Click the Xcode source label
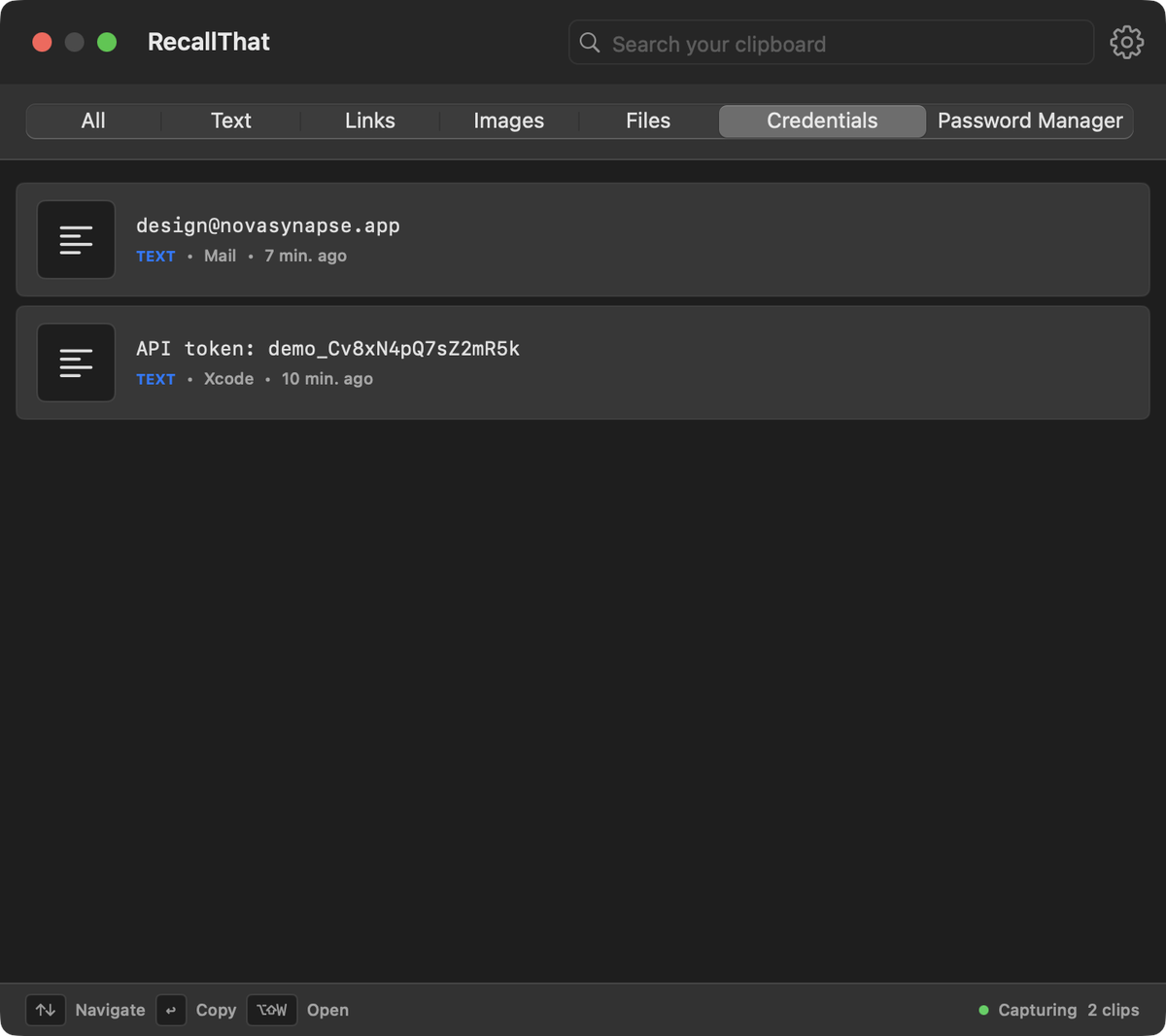This screenshot has width=1166, height=1036. (x=228, y=378)
